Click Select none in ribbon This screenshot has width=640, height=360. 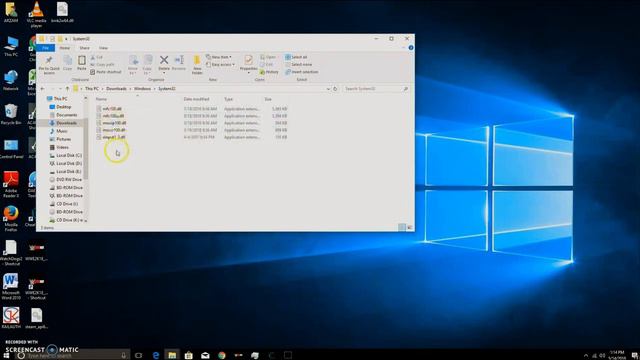[x=298, y=64]
